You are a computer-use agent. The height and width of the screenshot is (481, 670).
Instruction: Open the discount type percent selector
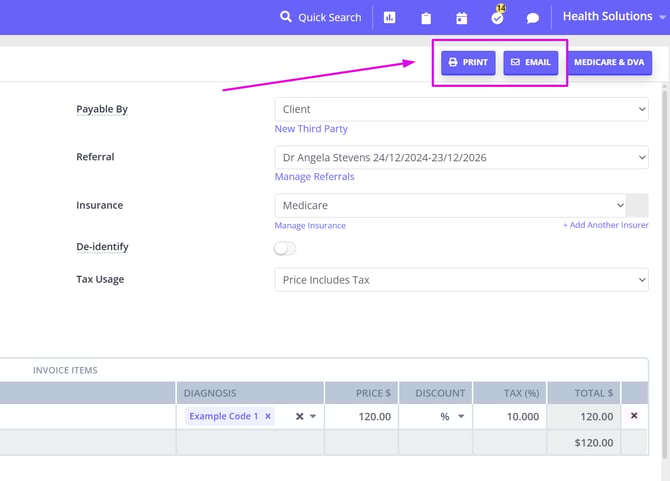449,417
